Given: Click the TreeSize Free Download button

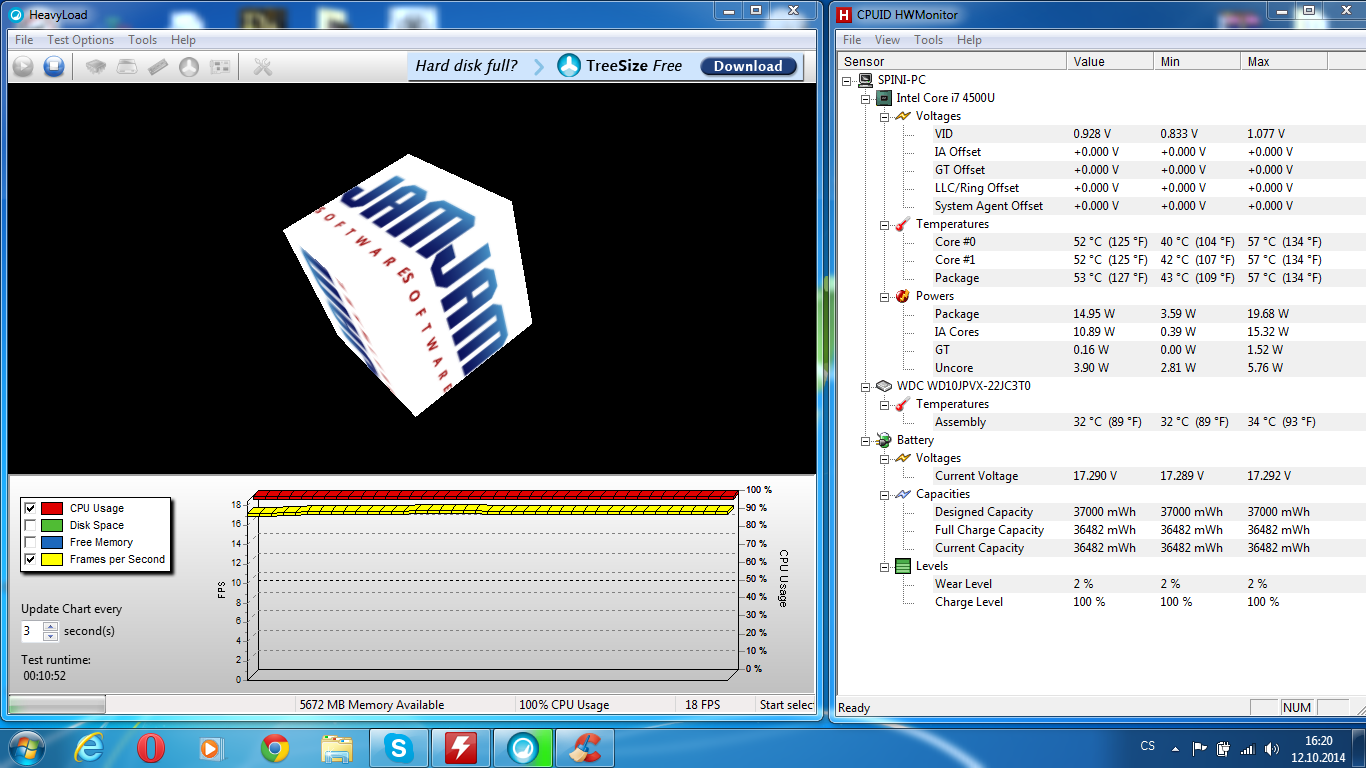Looking at the screenshot, I should click(748, 66).
